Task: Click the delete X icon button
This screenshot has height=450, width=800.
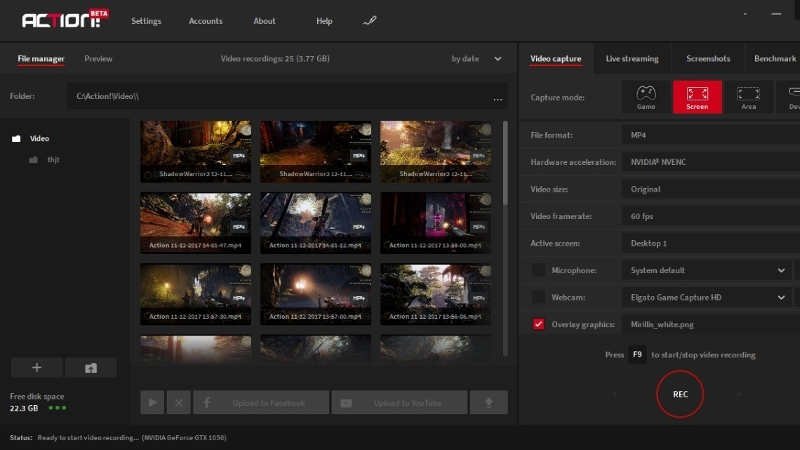Action: pyautogui.click(x=178, y=403)
